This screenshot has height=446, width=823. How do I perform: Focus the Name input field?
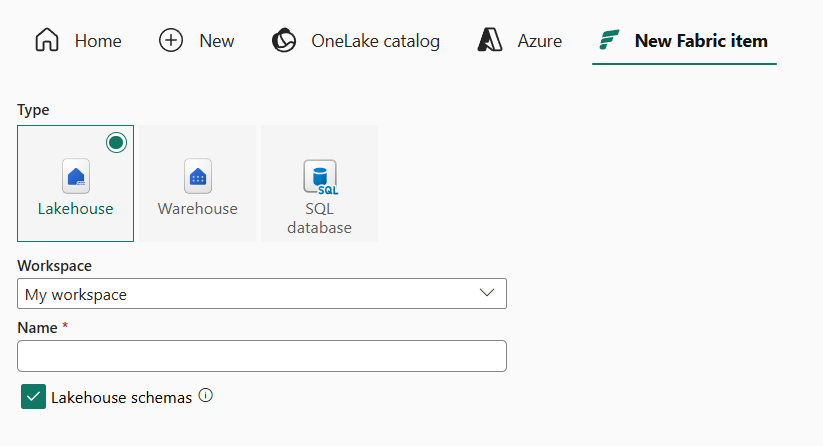[262, 356]
